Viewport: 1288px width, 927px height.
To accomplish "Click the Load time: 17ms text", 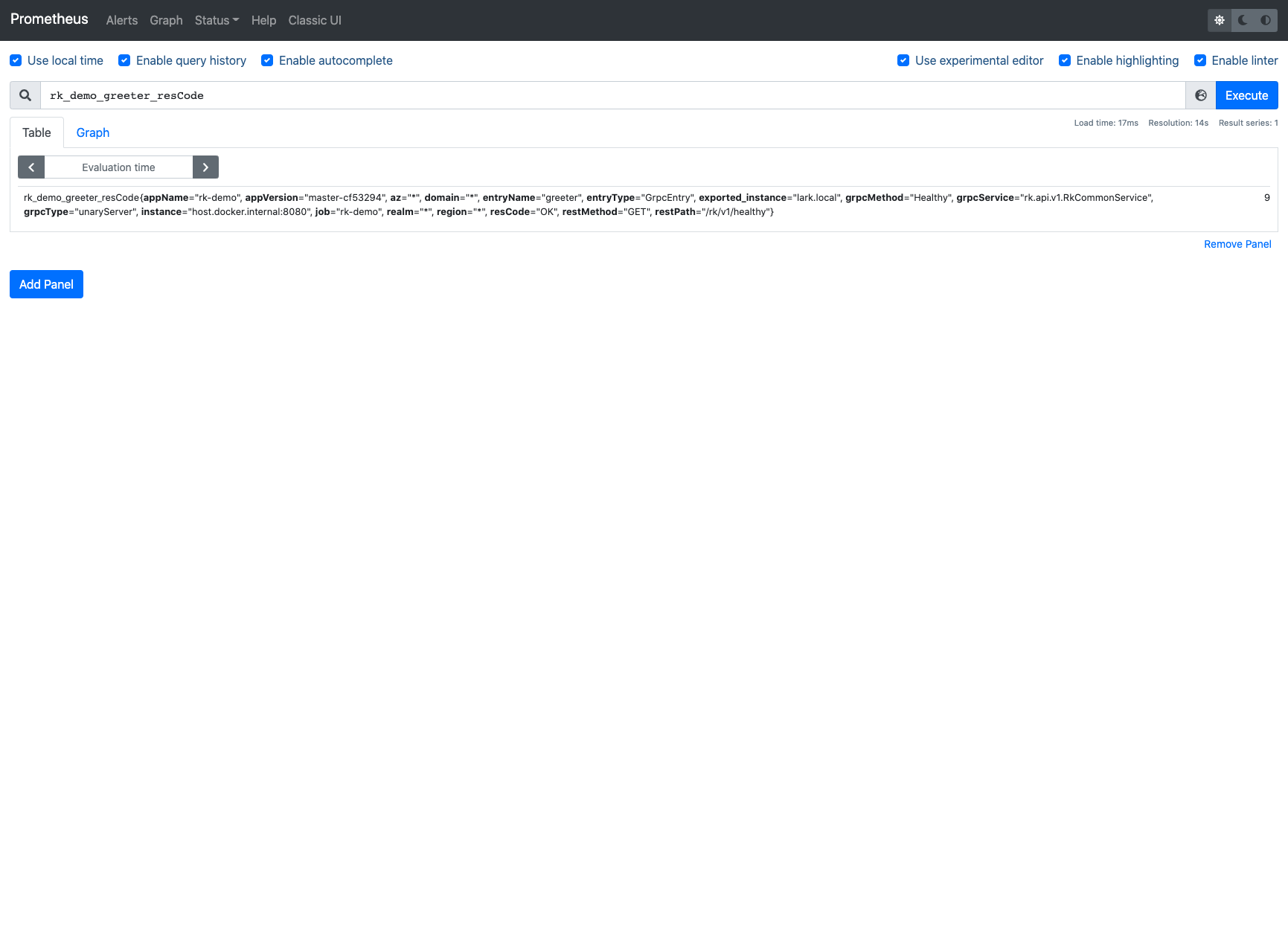I will [x=1106, y=123].
